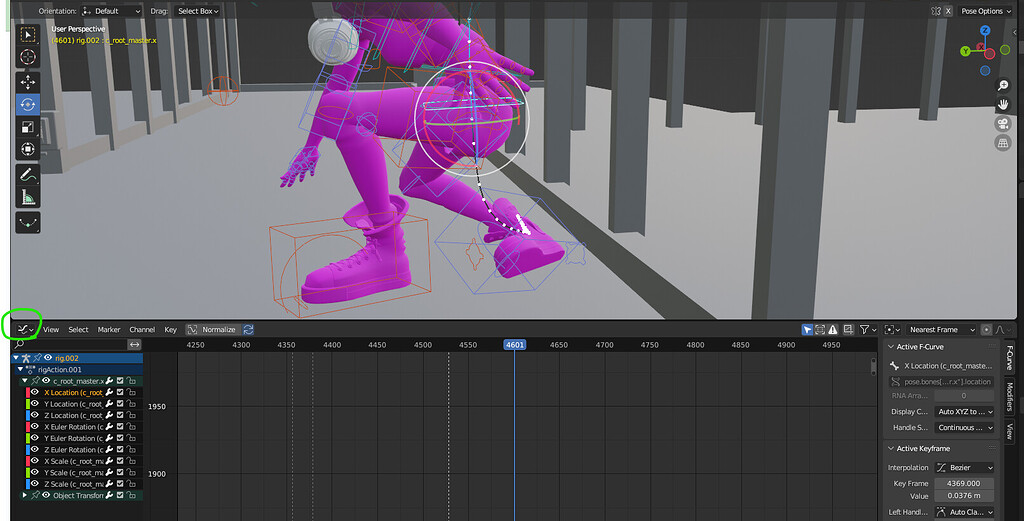Click the green Y Scale color swatch
1024x521 pixels.
pos(28,472)
